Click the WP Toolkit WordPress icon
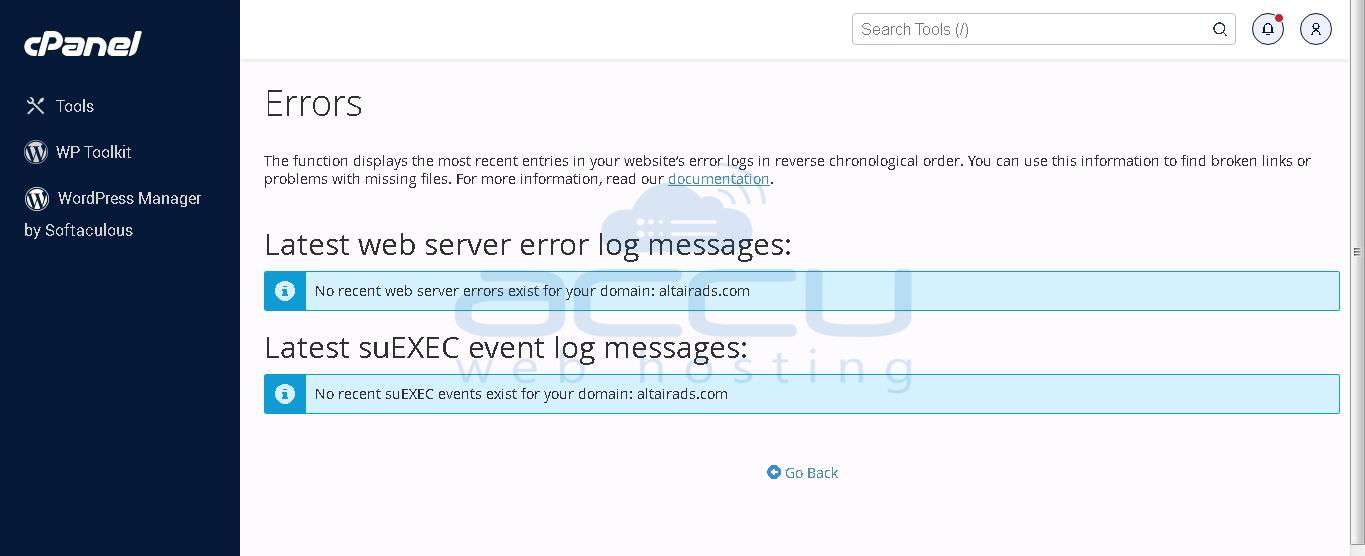The image size is (1365, 556). [36, 152]
